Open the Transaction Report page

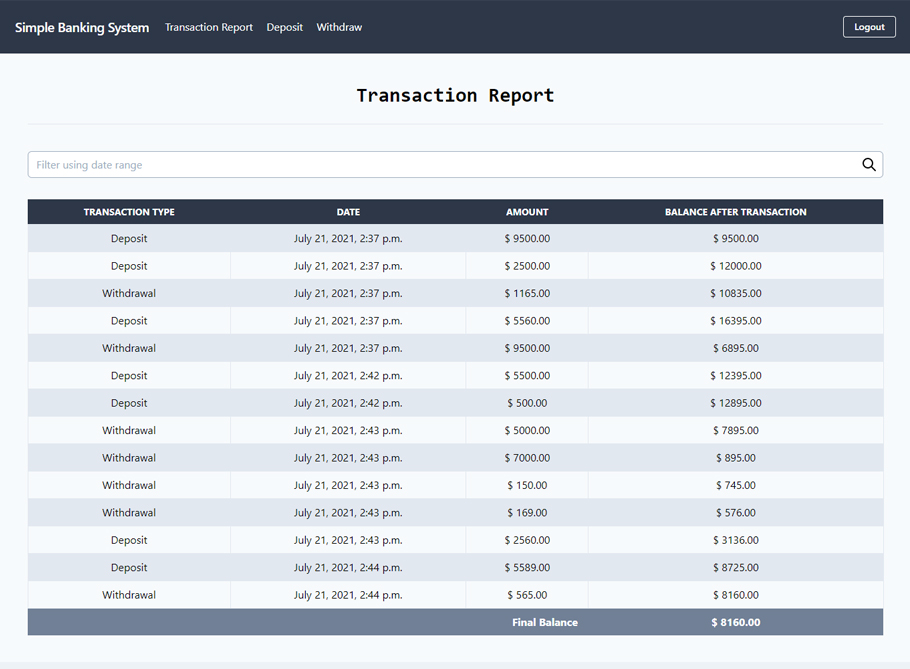click(x=209, y=27)
